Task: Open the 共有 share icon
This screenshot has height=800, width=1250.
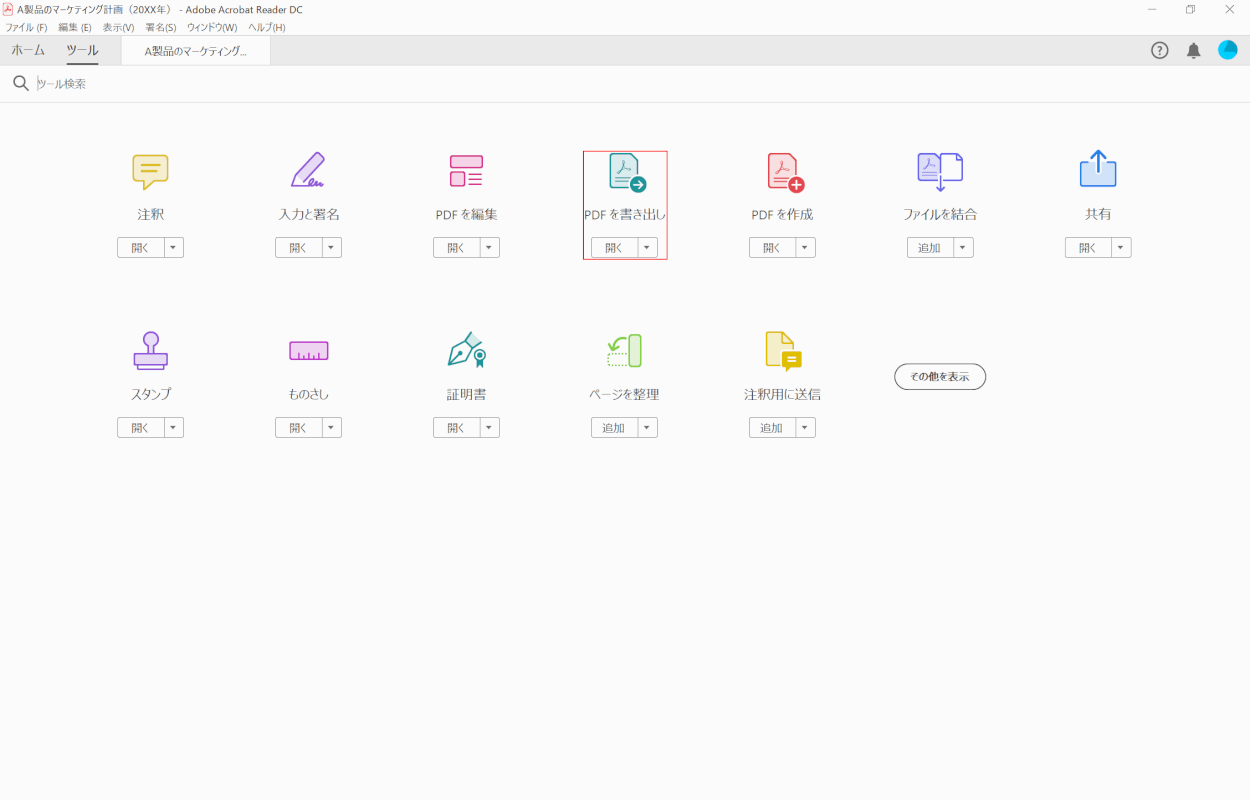Action: click(1098, 170)
